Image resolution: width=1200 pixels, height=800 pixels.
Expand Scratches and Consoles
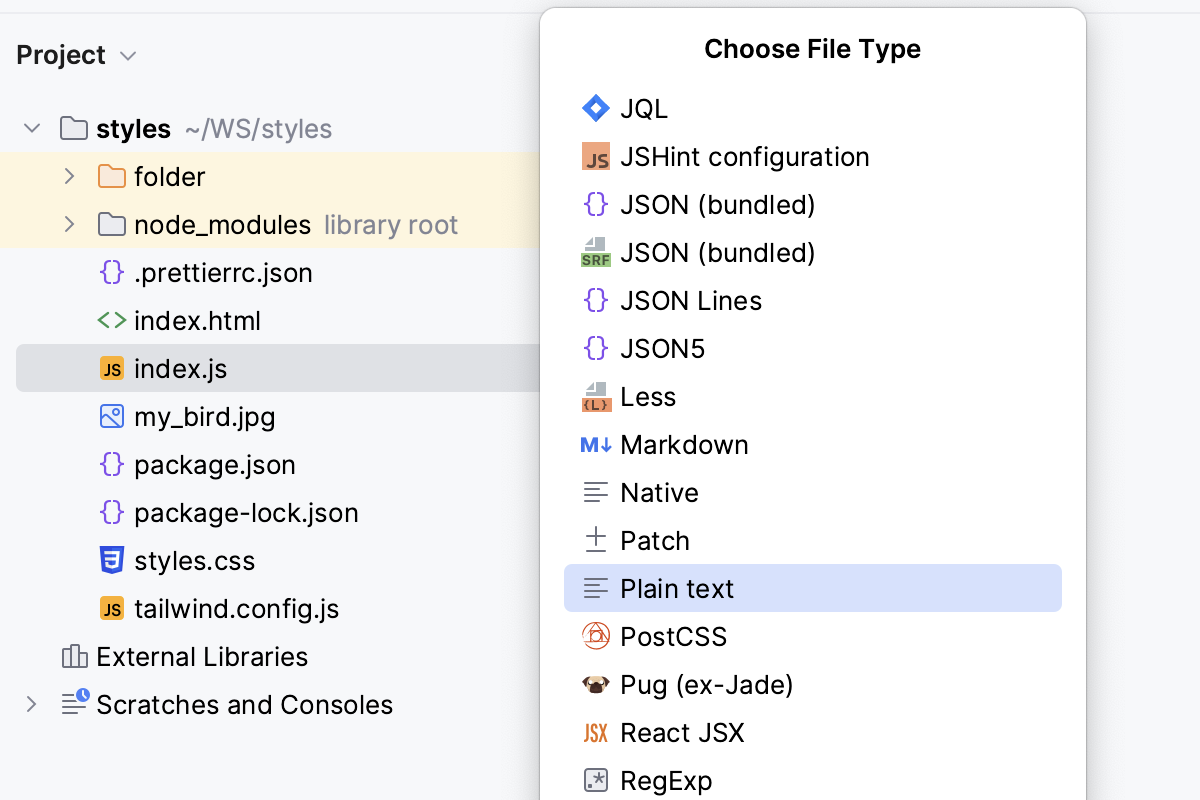tap(31, 704)
